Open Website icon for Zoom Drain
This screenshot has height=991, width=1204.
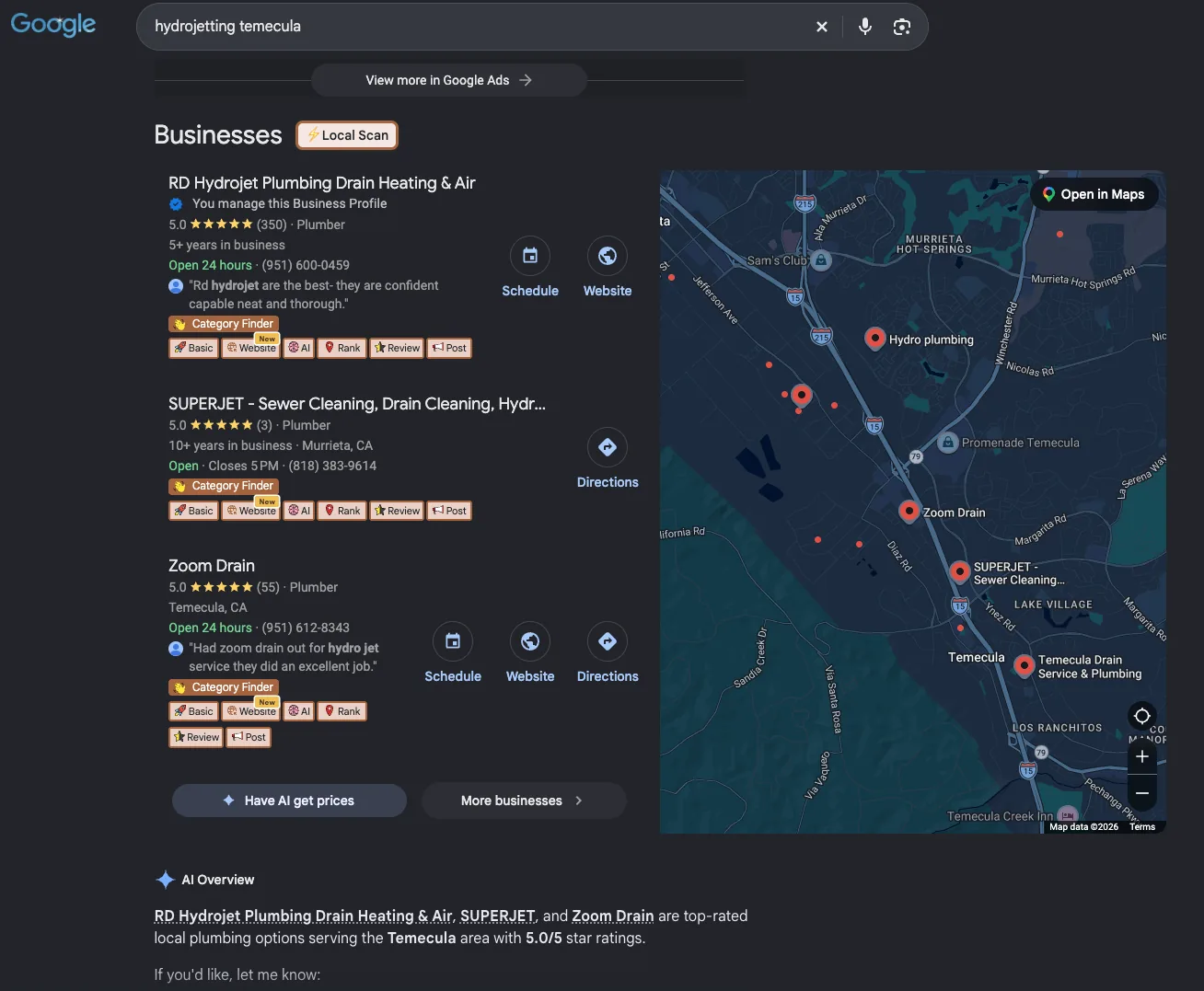point(530,641)
